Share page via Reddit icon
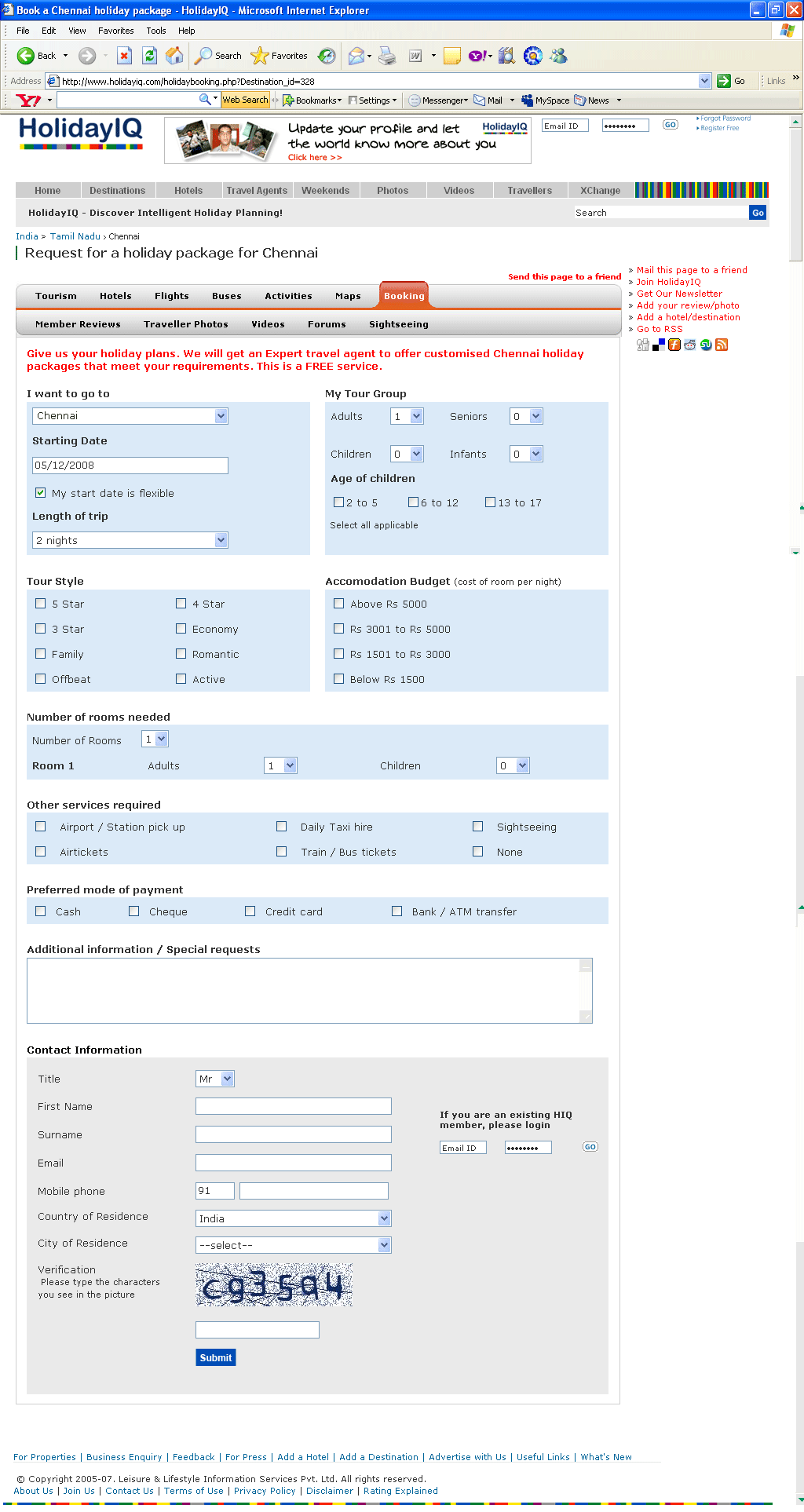The height and width of the screenshot is (1512, 804). pyautogui.click(x=690, y=345)
